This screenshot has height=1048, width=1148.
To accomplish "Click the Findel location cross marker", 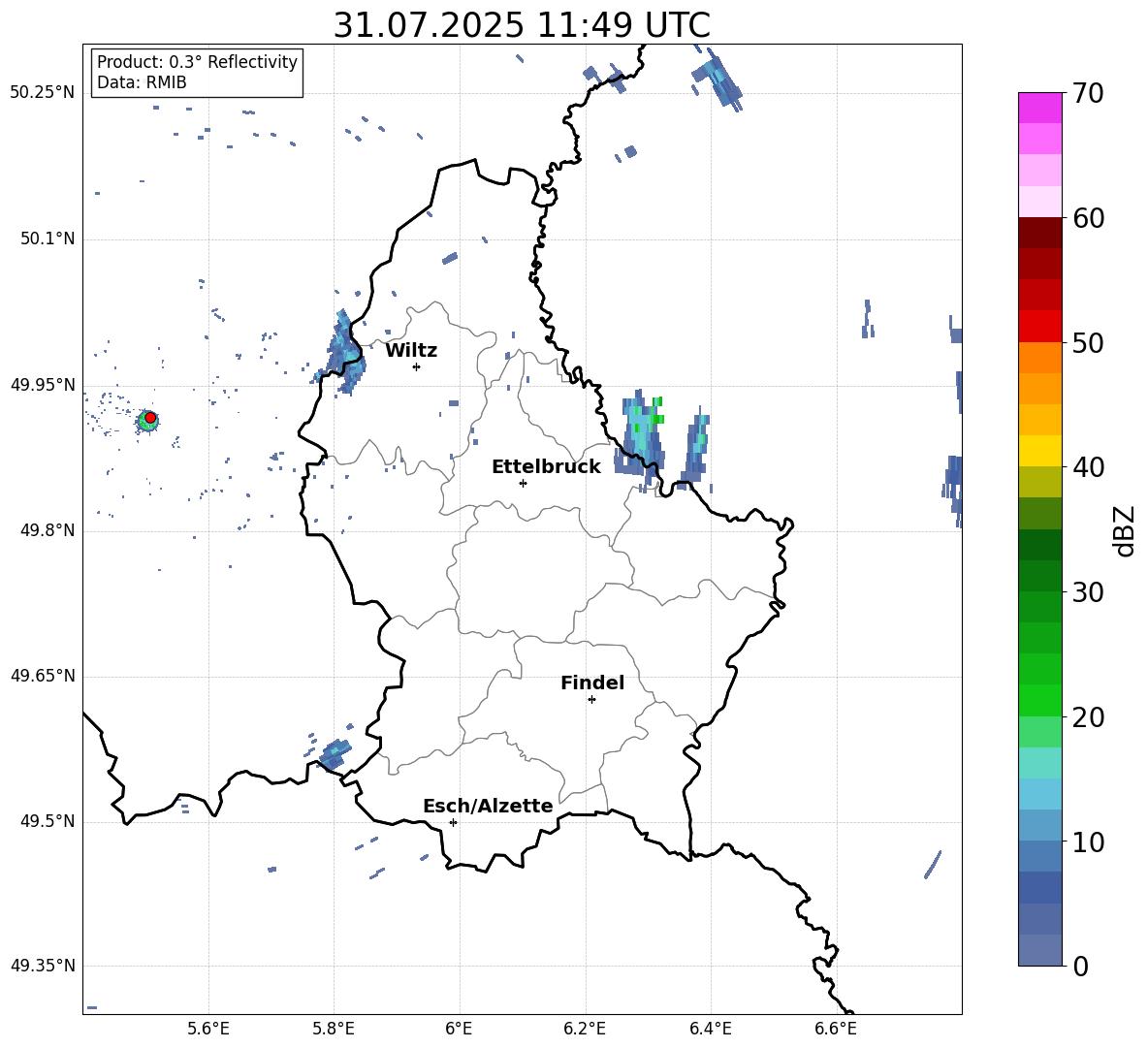I will click(591, 700).
